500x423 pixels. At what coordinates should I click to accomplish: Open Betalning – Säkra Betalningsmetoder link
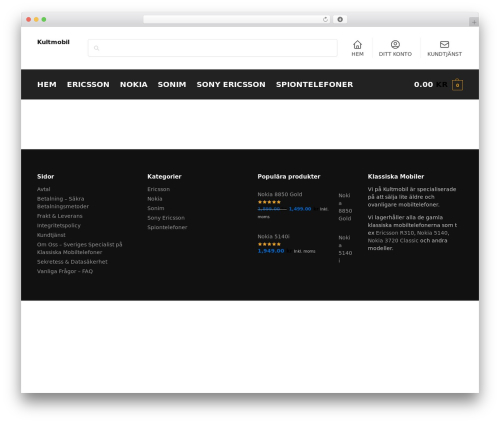[x=63, y=202]
